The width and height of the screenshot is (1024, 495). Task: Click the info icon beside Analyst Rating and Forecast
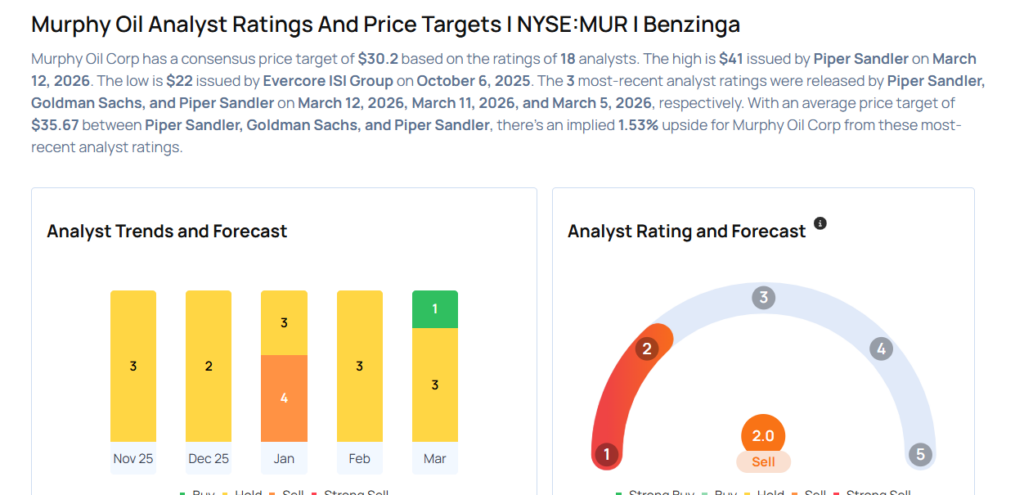pyautogui.click(x=820, y=223)
